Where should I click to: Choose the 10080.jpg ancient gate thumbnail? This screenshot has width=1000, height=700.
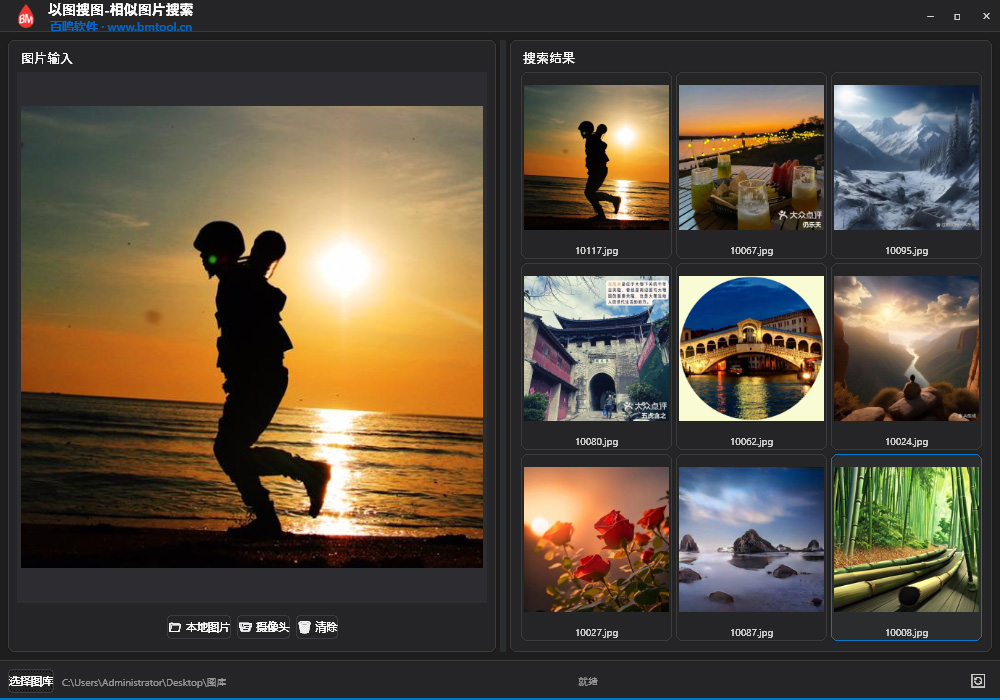(596, 348)
